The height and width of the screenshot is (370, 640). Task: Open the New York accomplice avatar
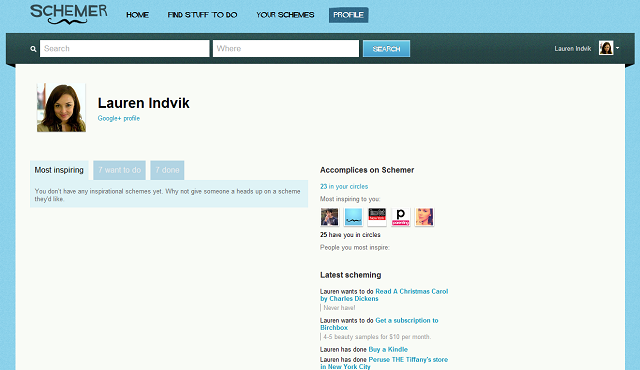point(377,217)
